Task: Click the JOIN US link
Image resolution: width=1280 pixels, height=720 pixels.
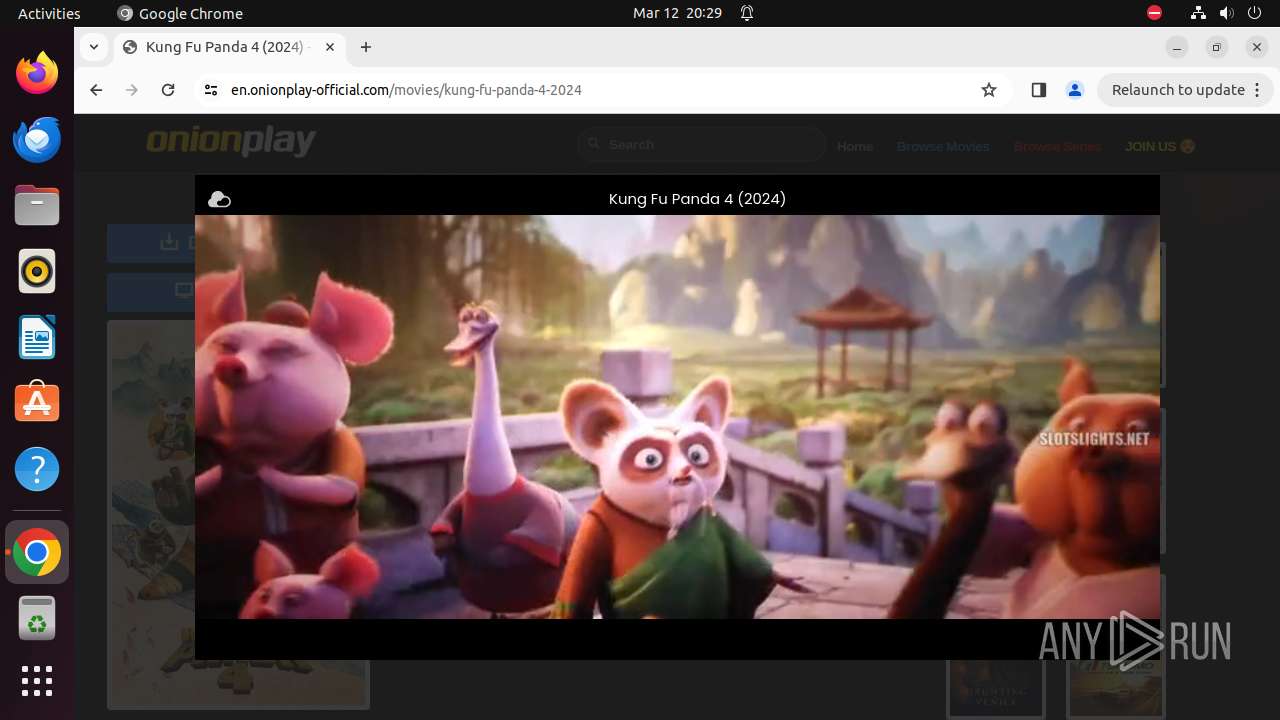Action: (1160, 146)
